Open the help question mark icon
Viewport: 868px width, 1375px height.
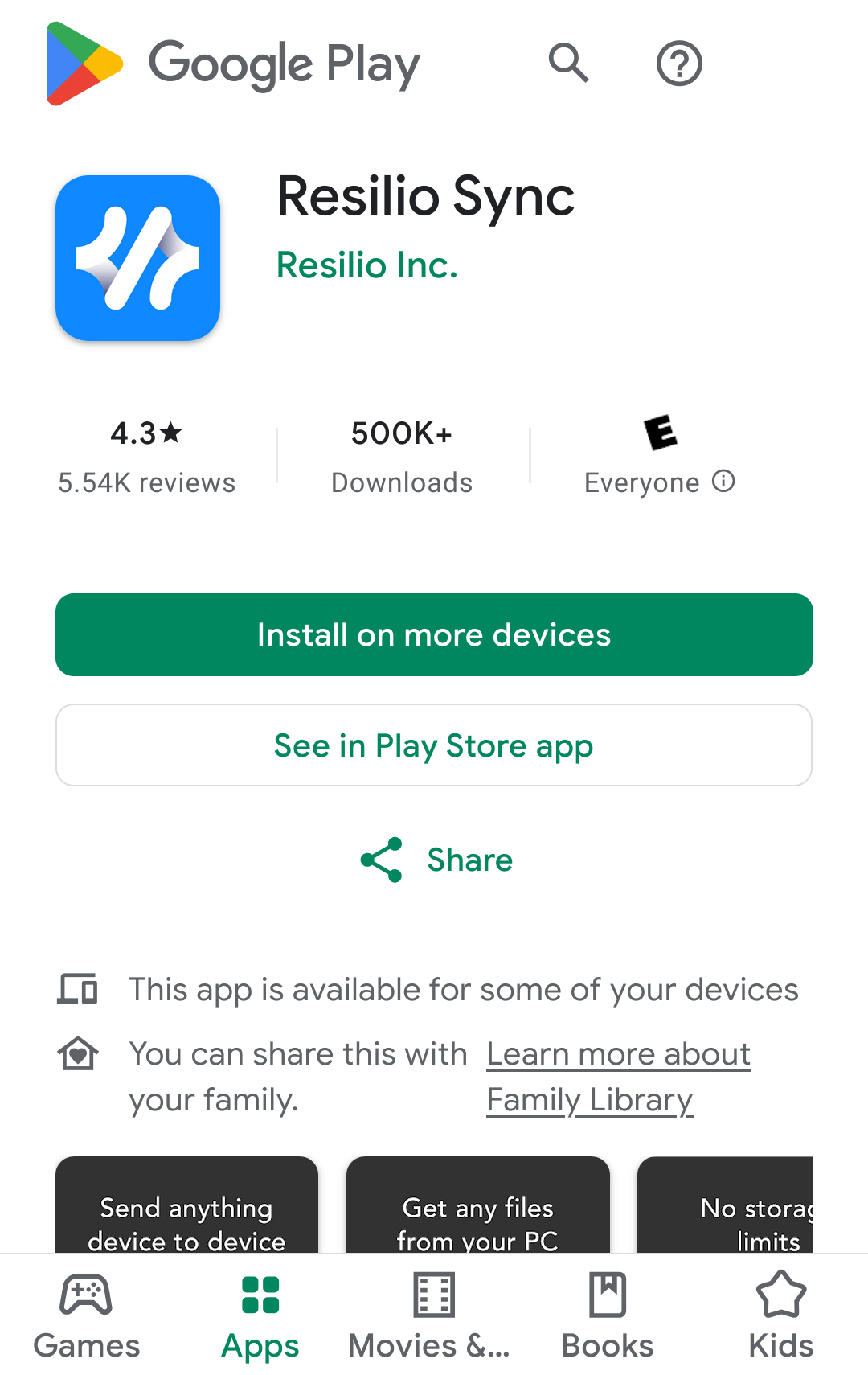[679, 64]
